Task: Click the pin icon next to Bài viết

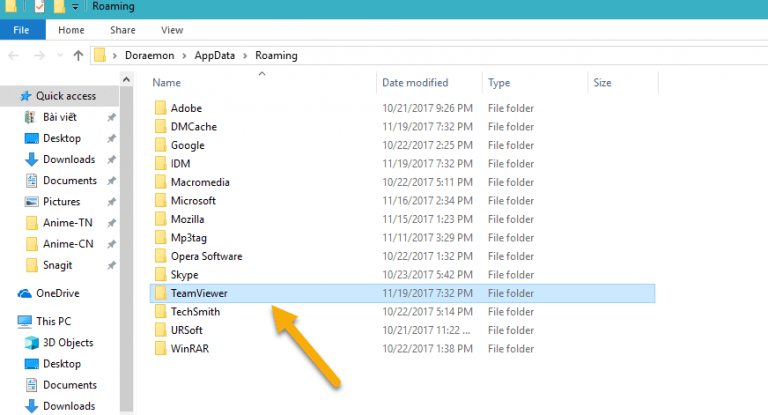Action: [111, 118]
